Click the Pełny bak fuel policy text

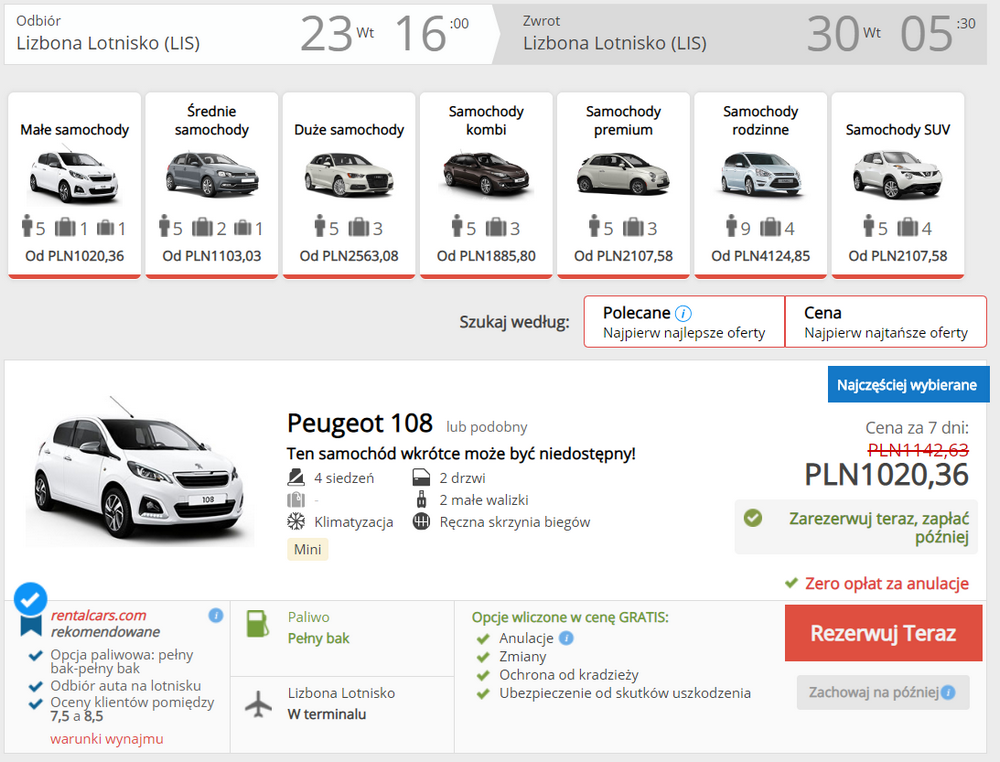tap(318, 638)
